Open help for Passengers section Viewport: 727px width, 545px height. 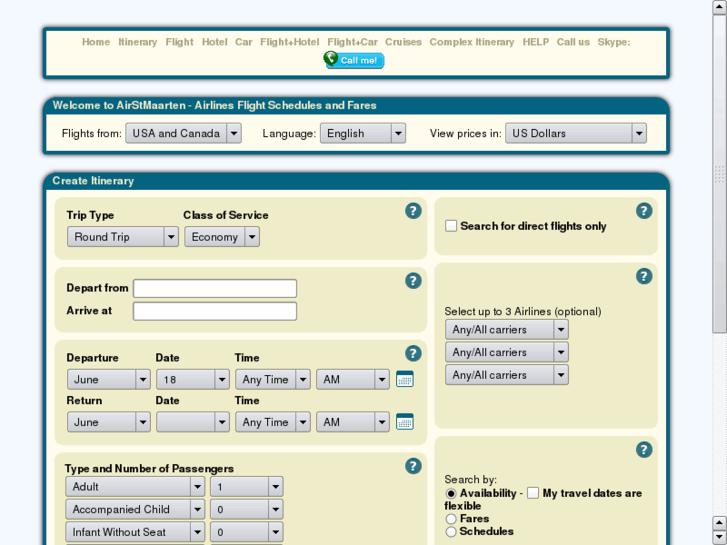pos(413,466)
